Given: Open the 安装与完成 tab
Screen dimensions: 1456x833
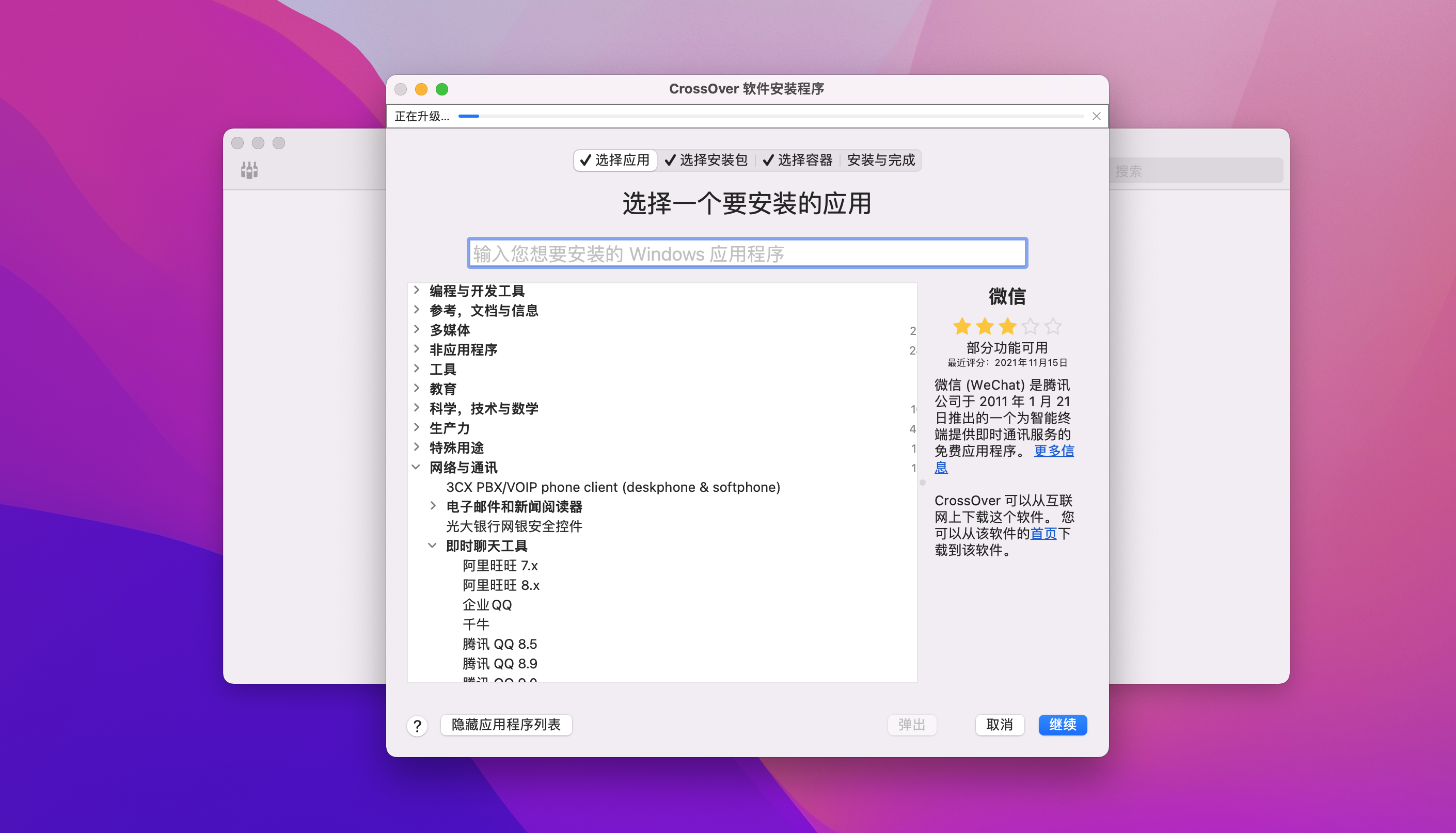Looking at the screenshot, I should tap(881, 160).
